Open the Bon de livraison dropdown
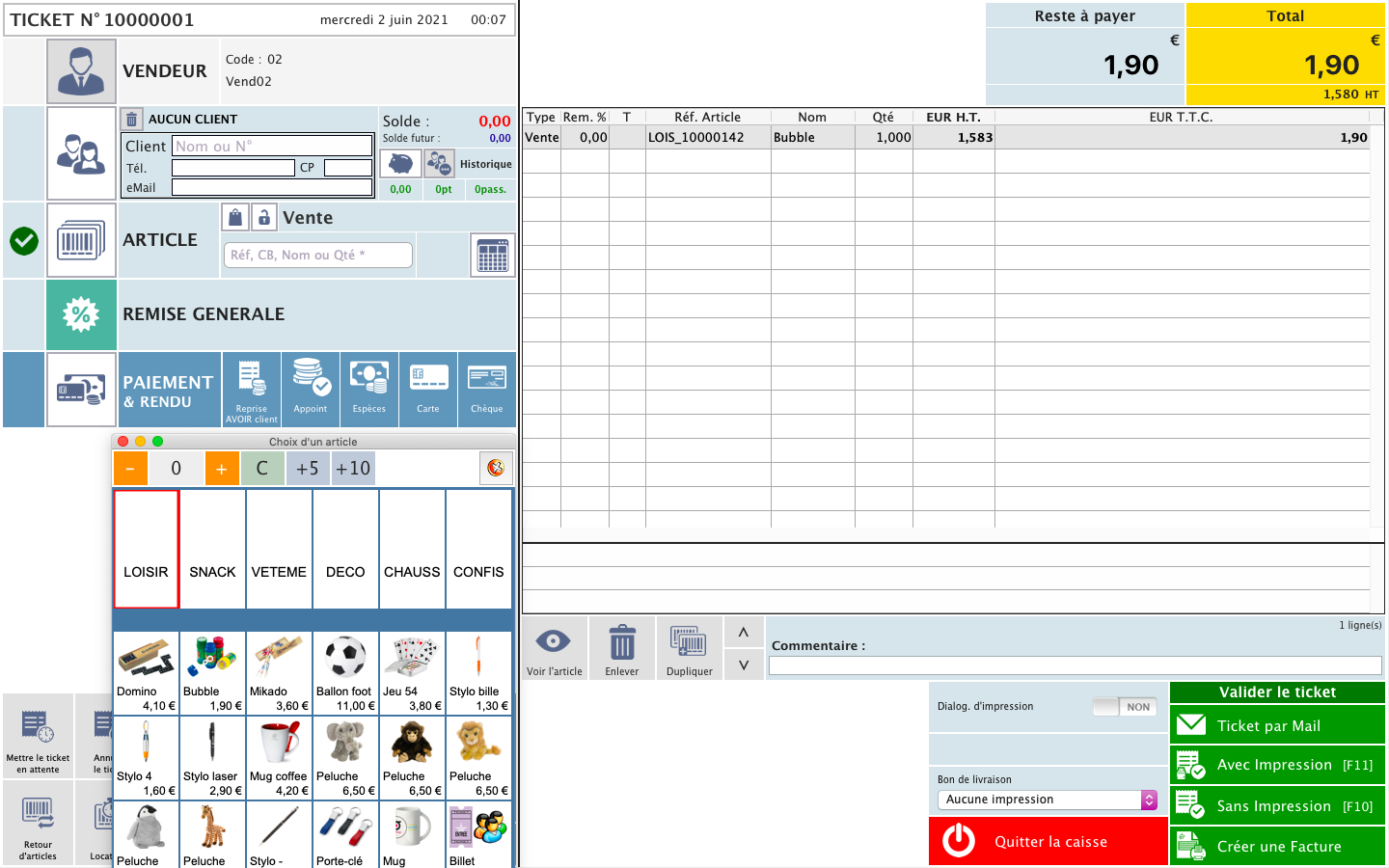This screenshot has height=868, width=1389. click(x=1047, y=800)
